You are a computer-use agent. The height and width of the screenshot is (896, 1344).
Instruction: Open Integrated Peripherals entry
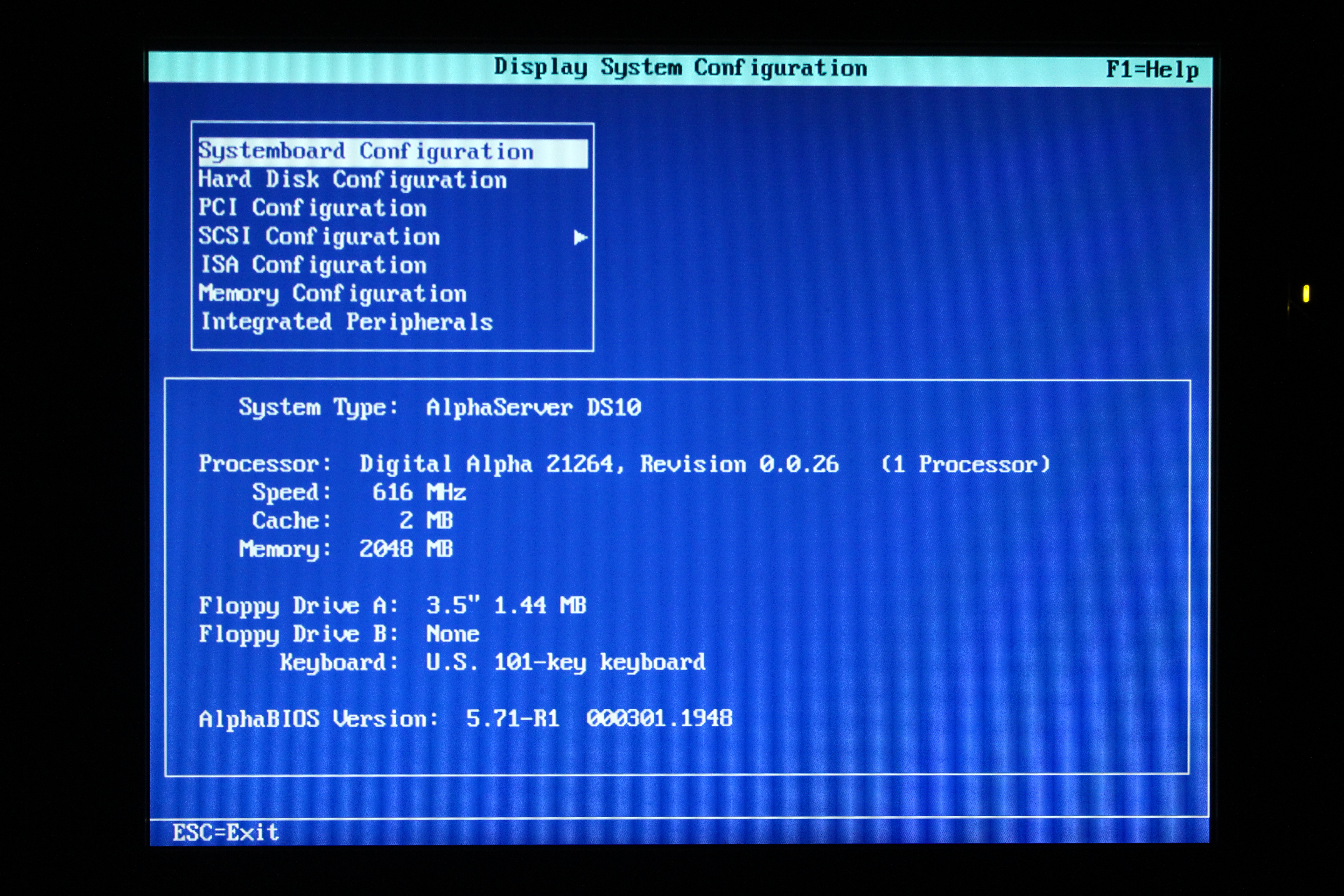[x=346, y=322]
